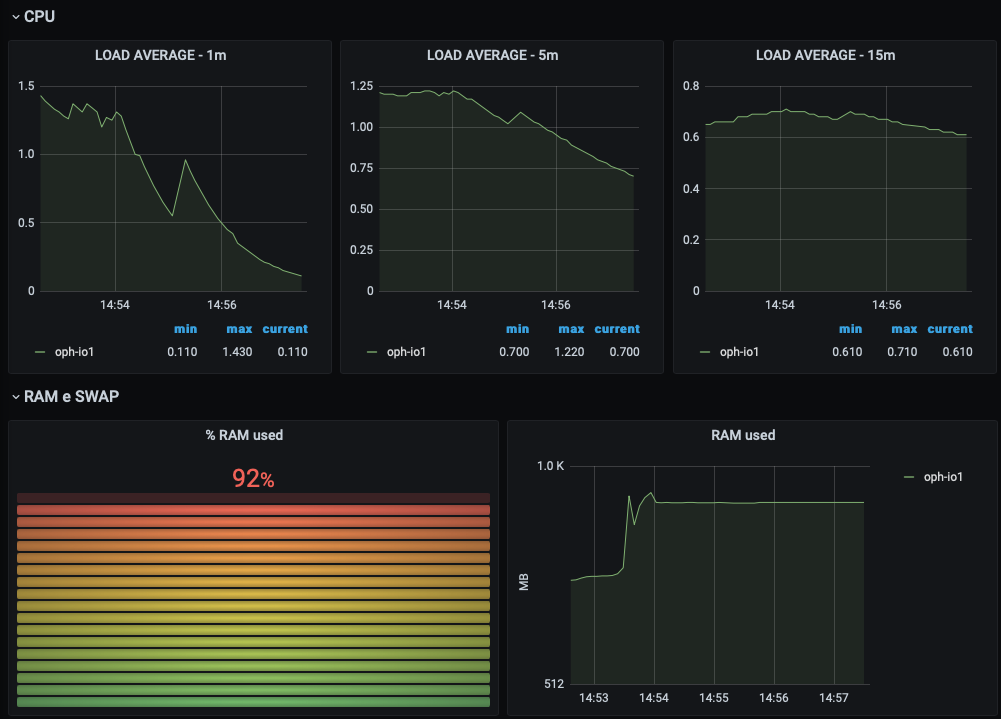
Task: Sort 15m legend by current column
Action: [x=949, y=328]
